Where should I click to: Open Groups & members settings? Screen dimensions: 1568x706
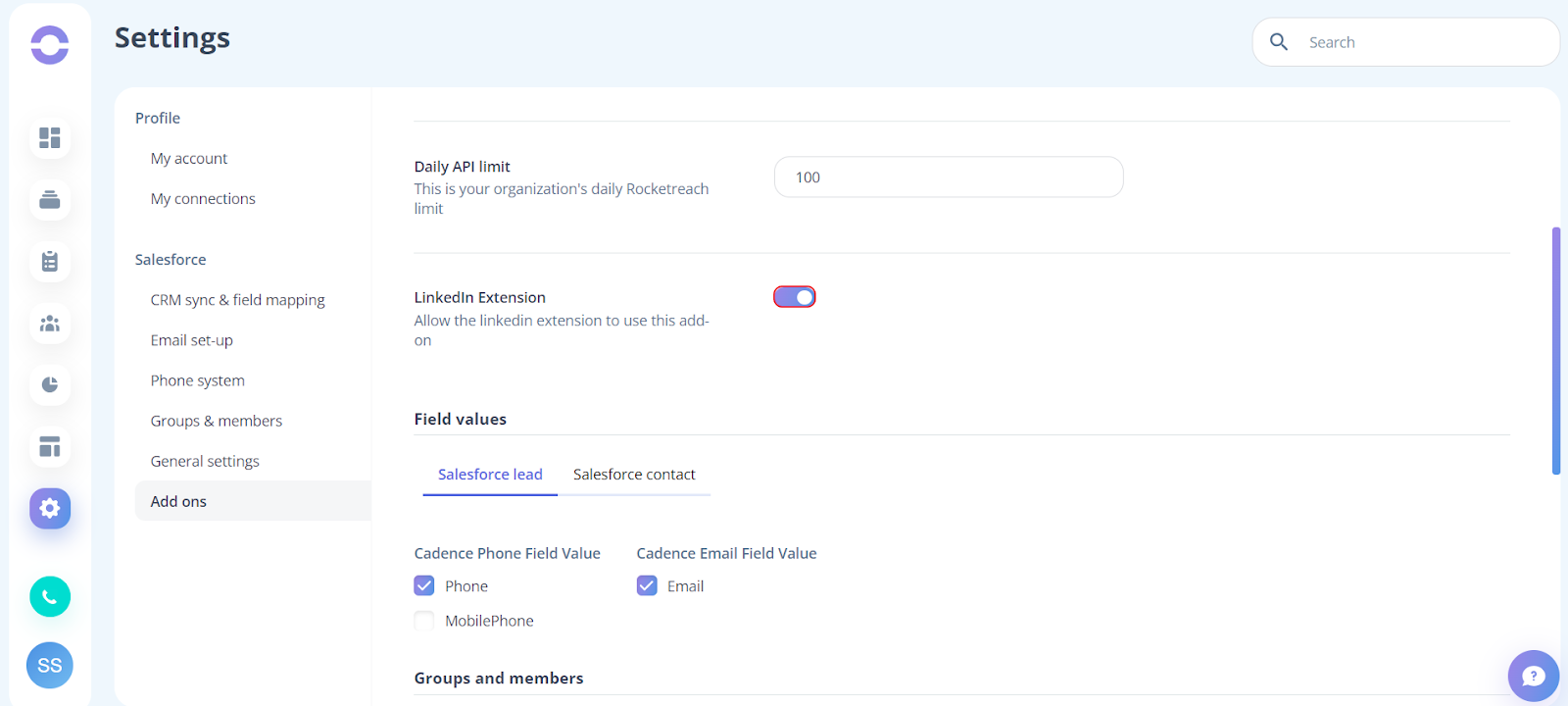click(217, 421)
